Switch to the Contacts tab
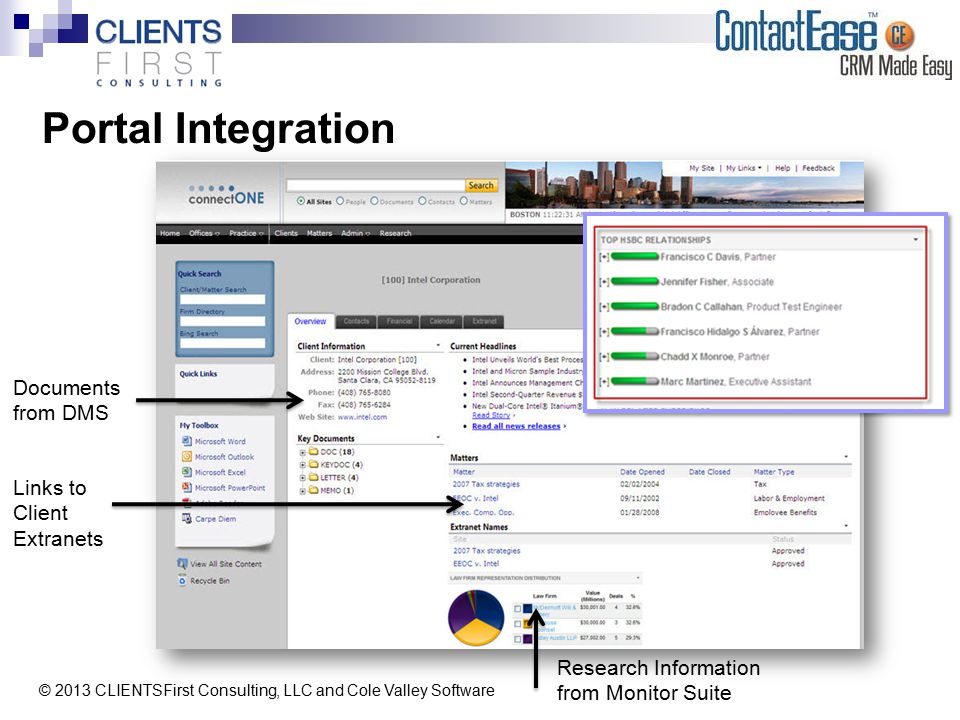The width and height of the screenshot is (960, 720). (x=356, y=321)
